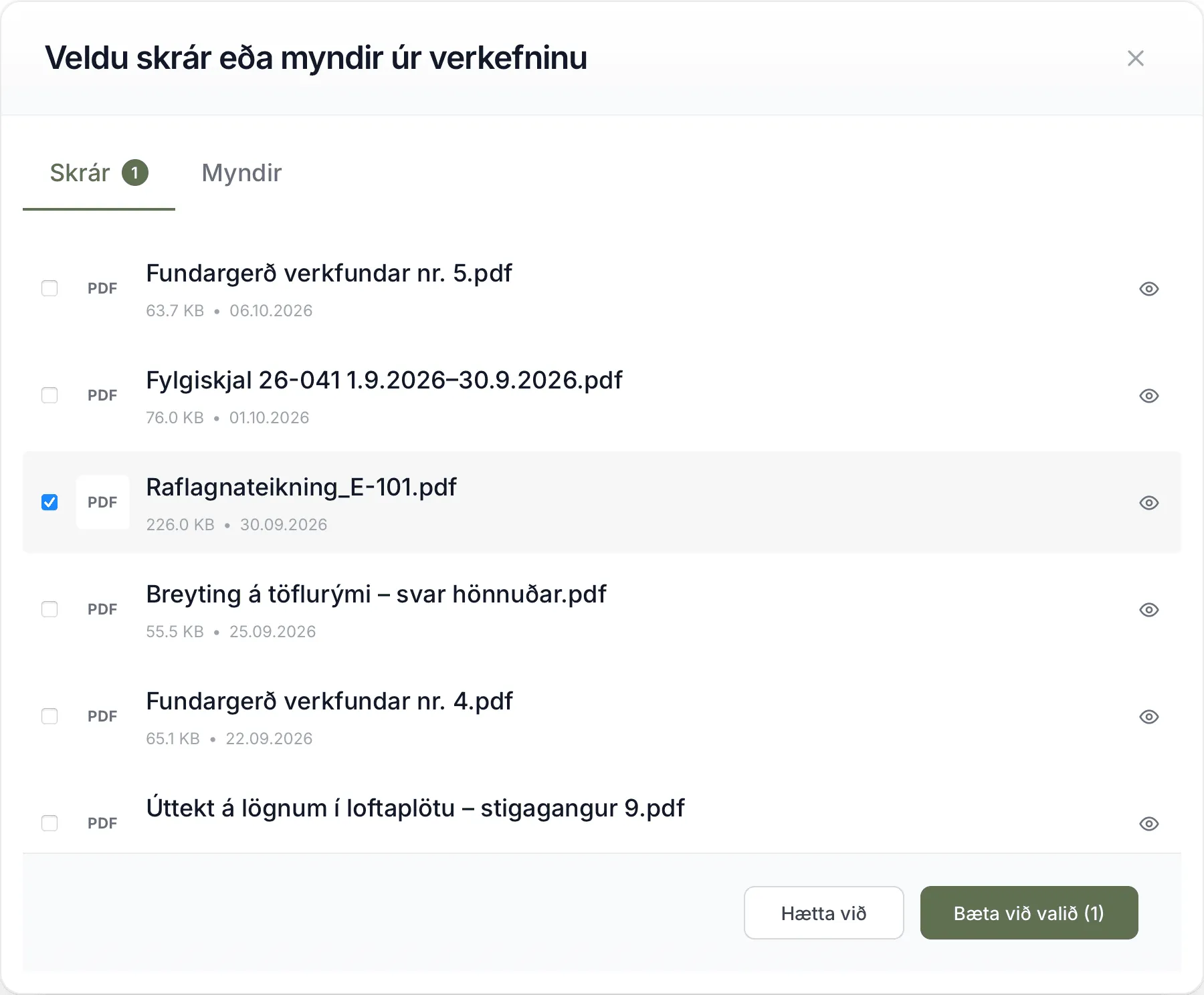Uncheck the Raflagnateikning_E-101.pdf checkbox

click(49, 502)
